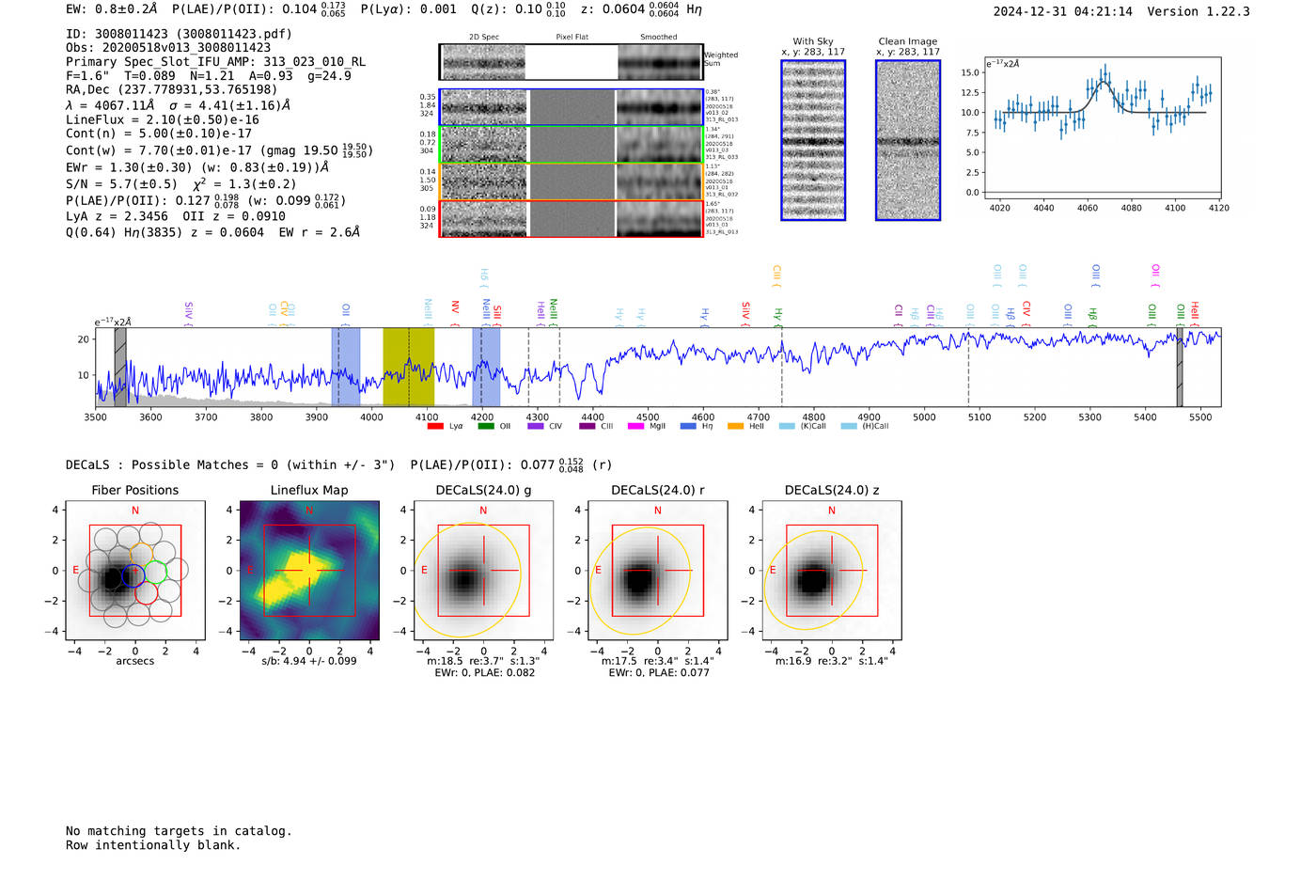This screenshot has height=896, width=1316.
Task: Click the Row intentionally blank text
Action: 153,845
